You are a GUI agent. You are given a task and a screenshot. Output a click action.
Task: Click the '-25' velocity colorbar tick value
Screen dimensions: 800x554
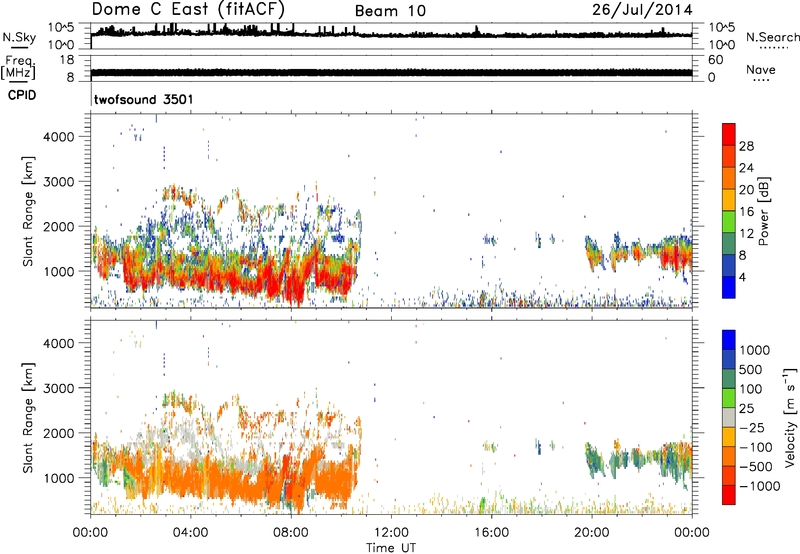(x=752, y=427)
